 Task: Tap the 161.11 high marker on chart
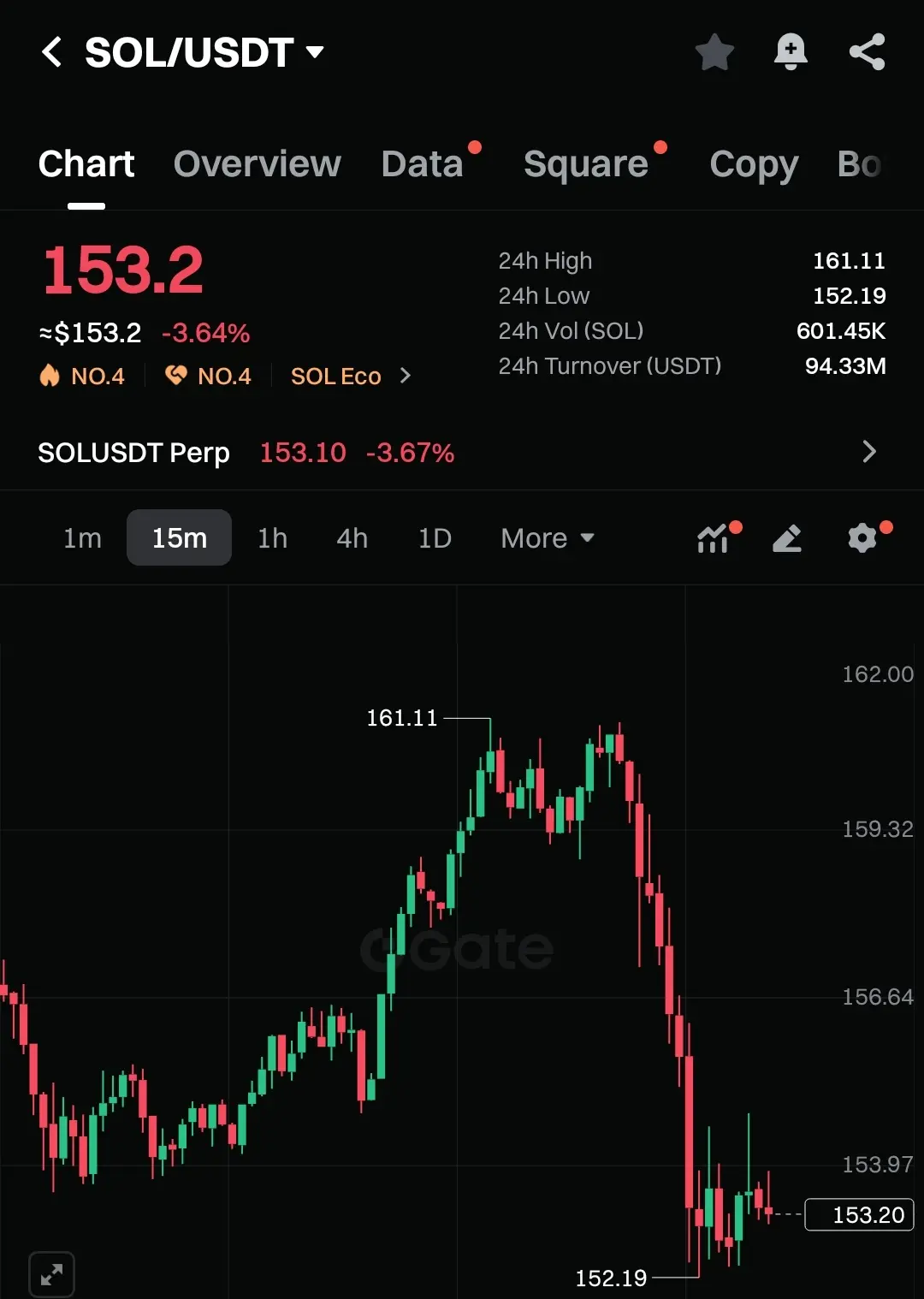[401, 718]
